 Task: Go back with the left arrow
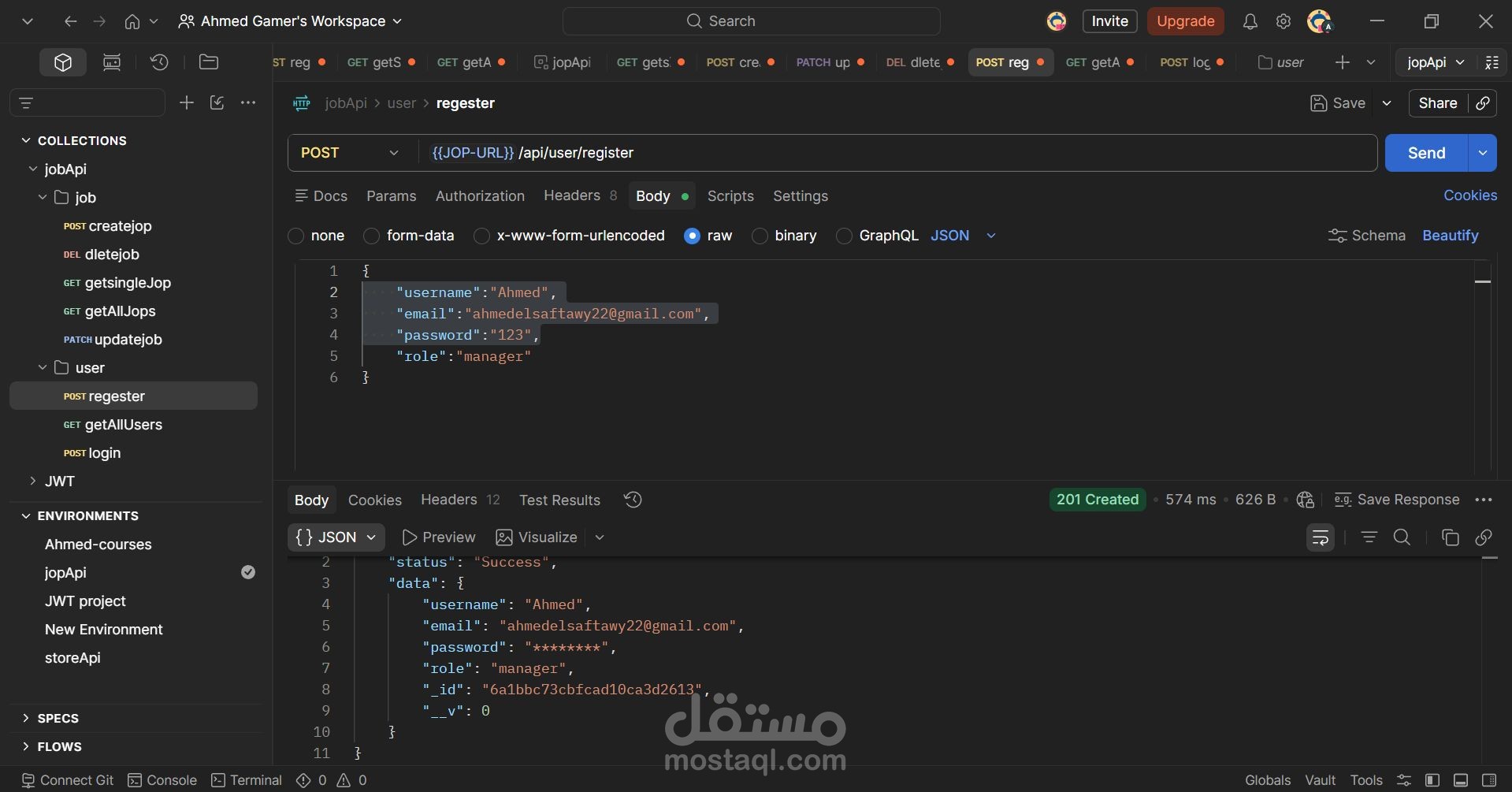tap(70, 21)
